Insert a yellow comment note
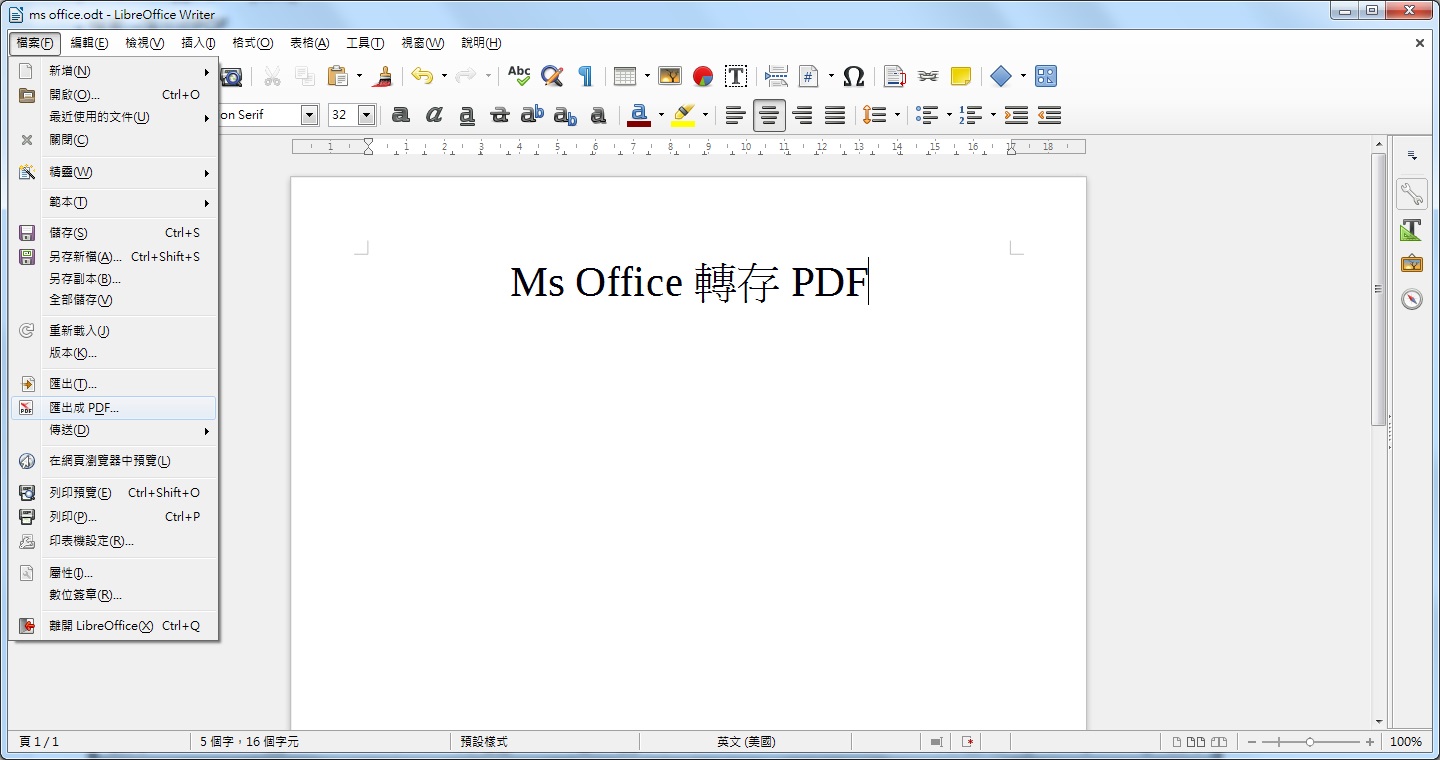The height and width of the screenshot is (760, 1440). click(960, 77)
